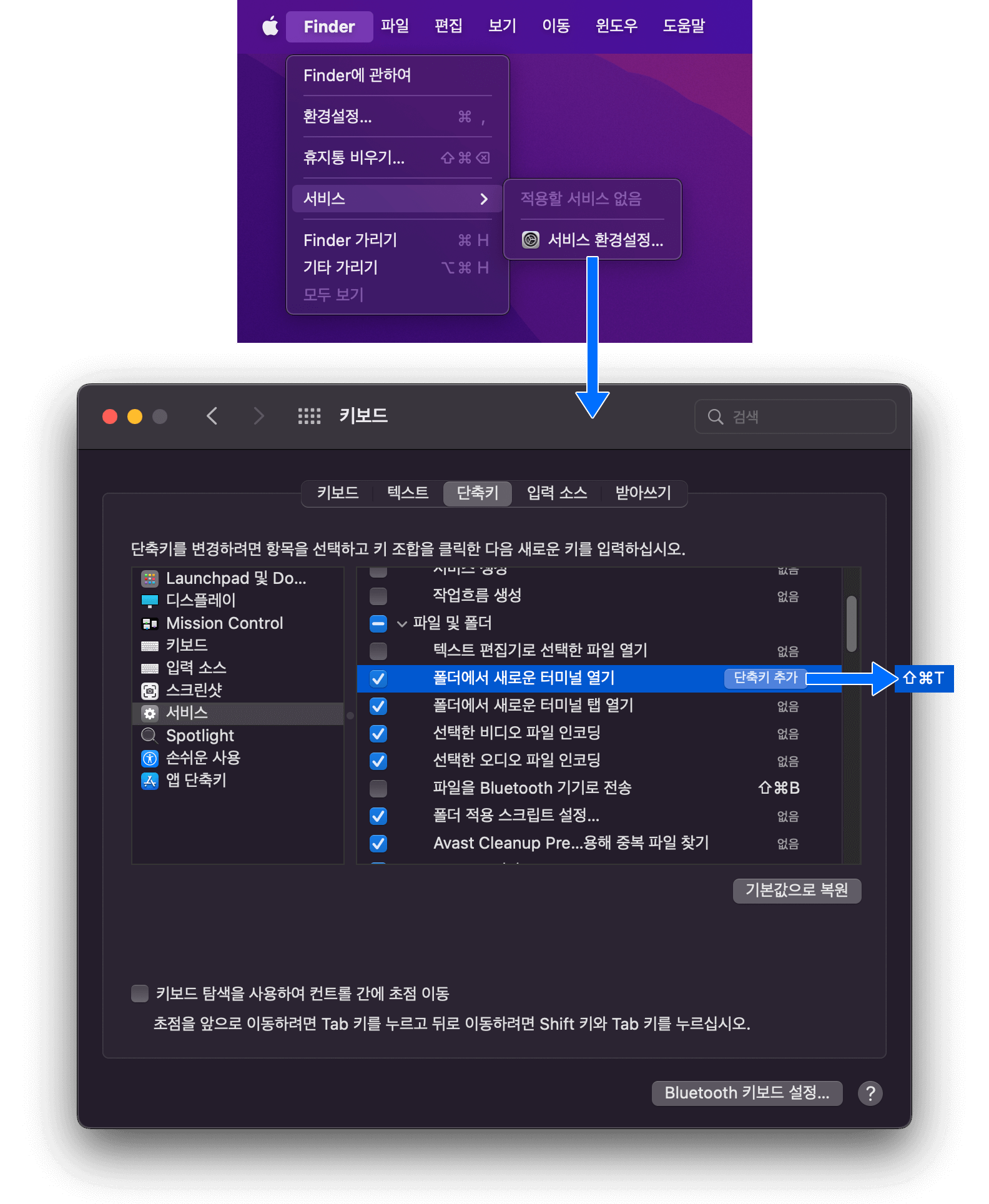
Task: Enable 파일을 Bluetooth 기기로 전송 checkbox
Action: pos(378,788)
